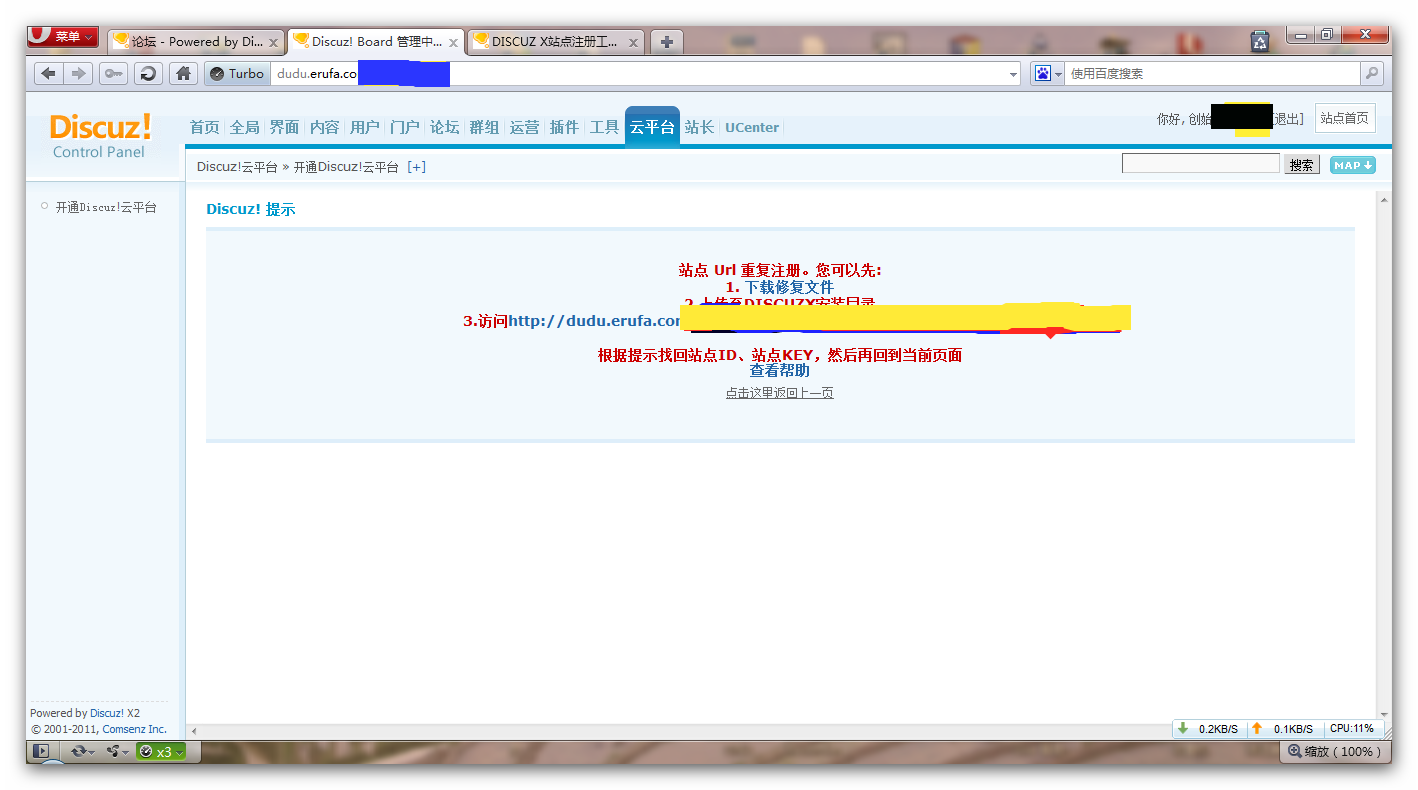Open the green Turbo x3 status dropdown
This screenshot has width=1418, height=790.
click(x=161, y=751)
